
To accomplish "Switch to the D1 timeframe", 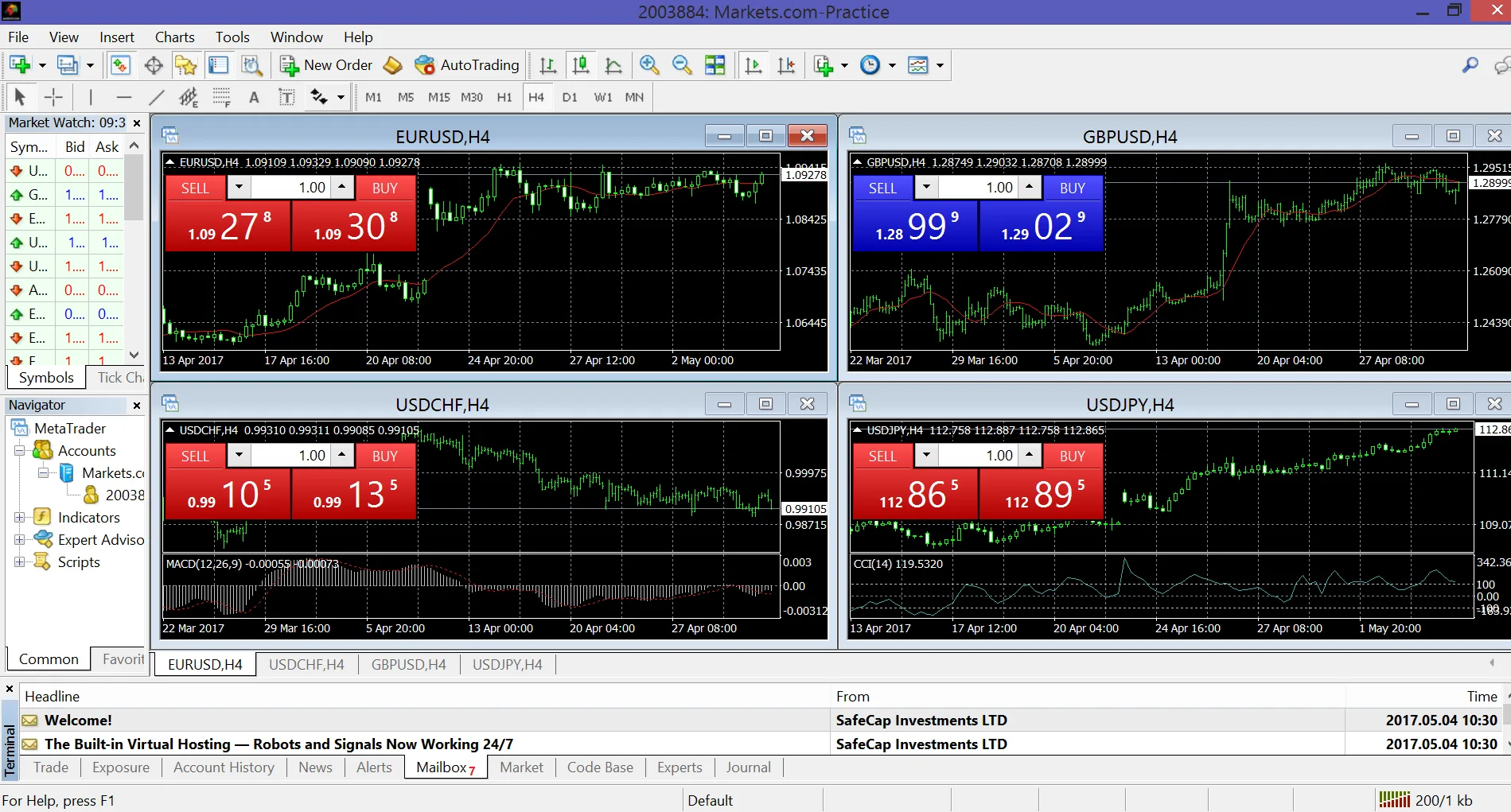I will coord(569,97).
